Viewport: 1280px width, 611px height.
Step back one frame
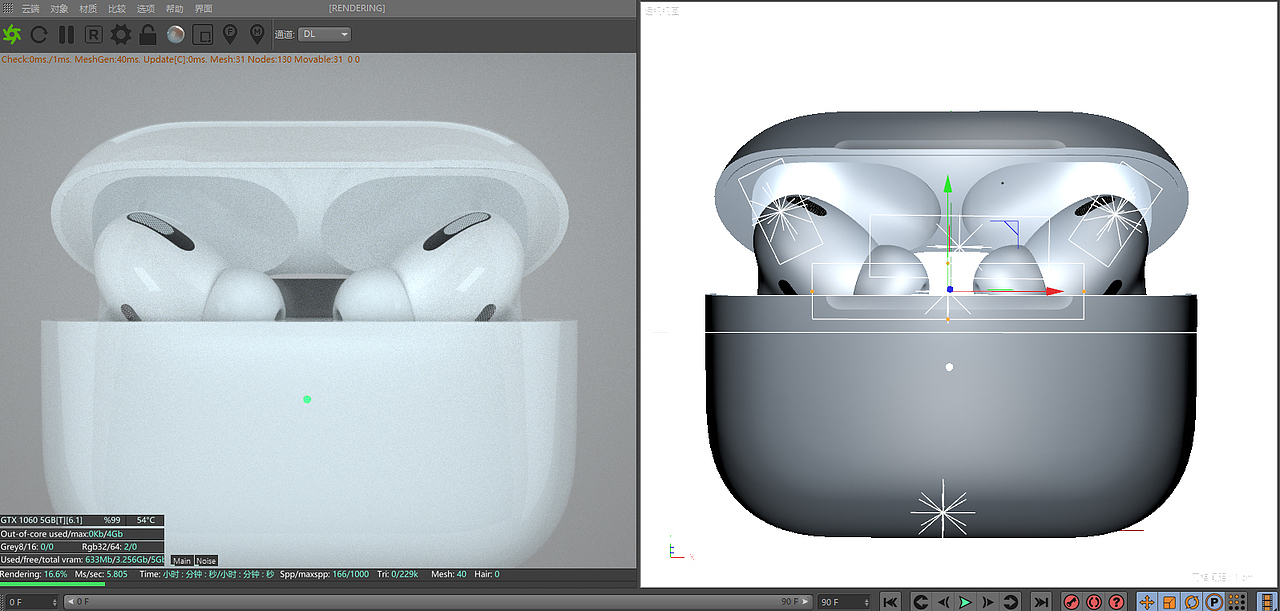pos(943,602)
